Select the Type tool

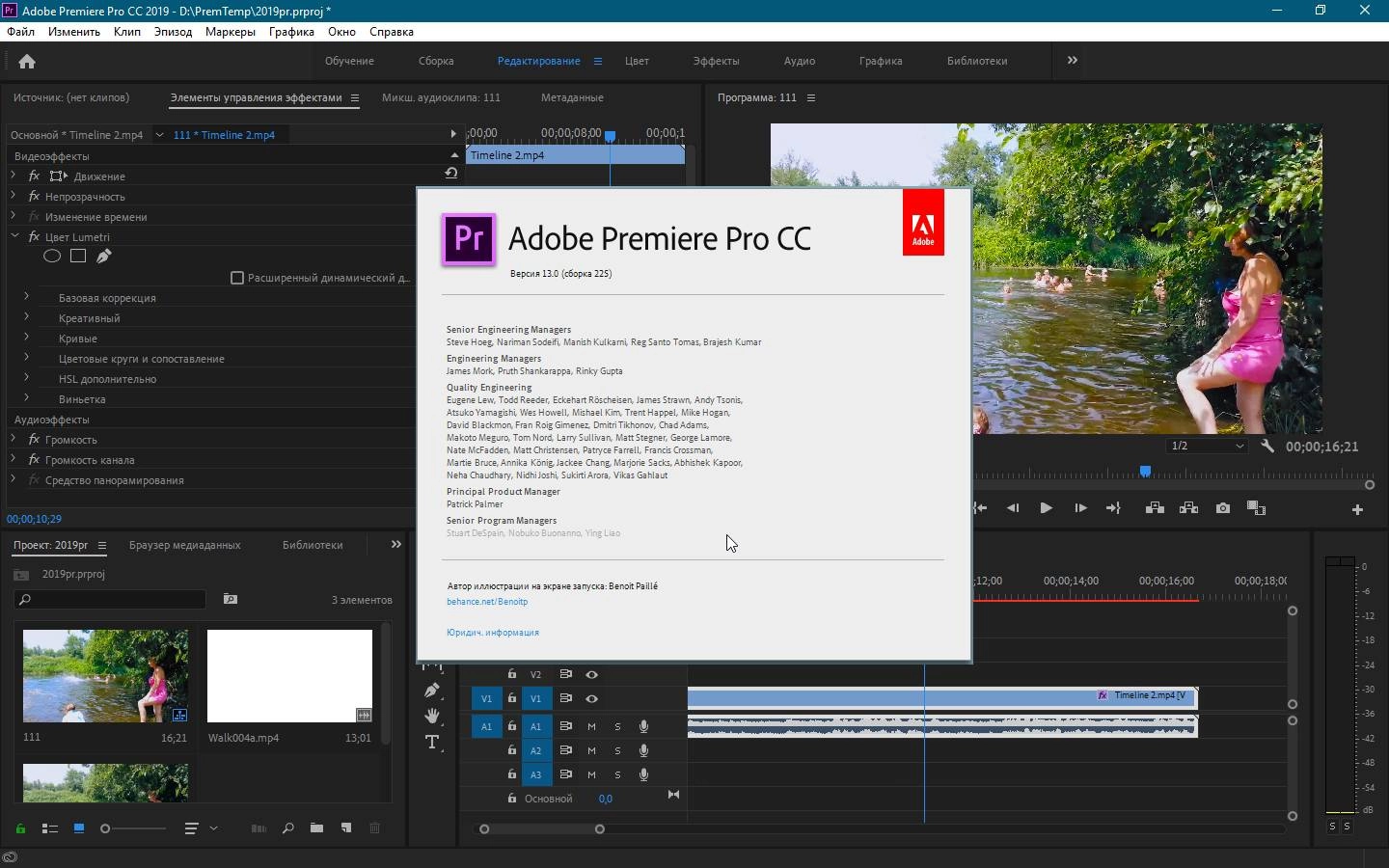432,742
